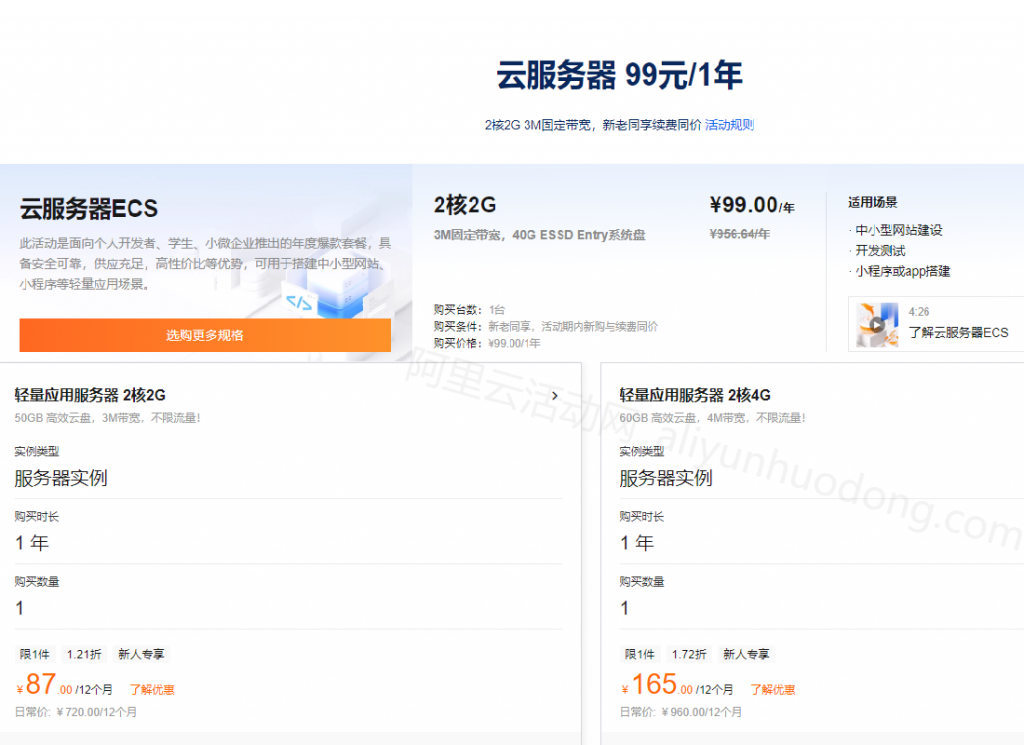This screenshot has width=1024, height=745.
Task: Click the 限1件 tag on 2核4G card
Action: [639, 654]
